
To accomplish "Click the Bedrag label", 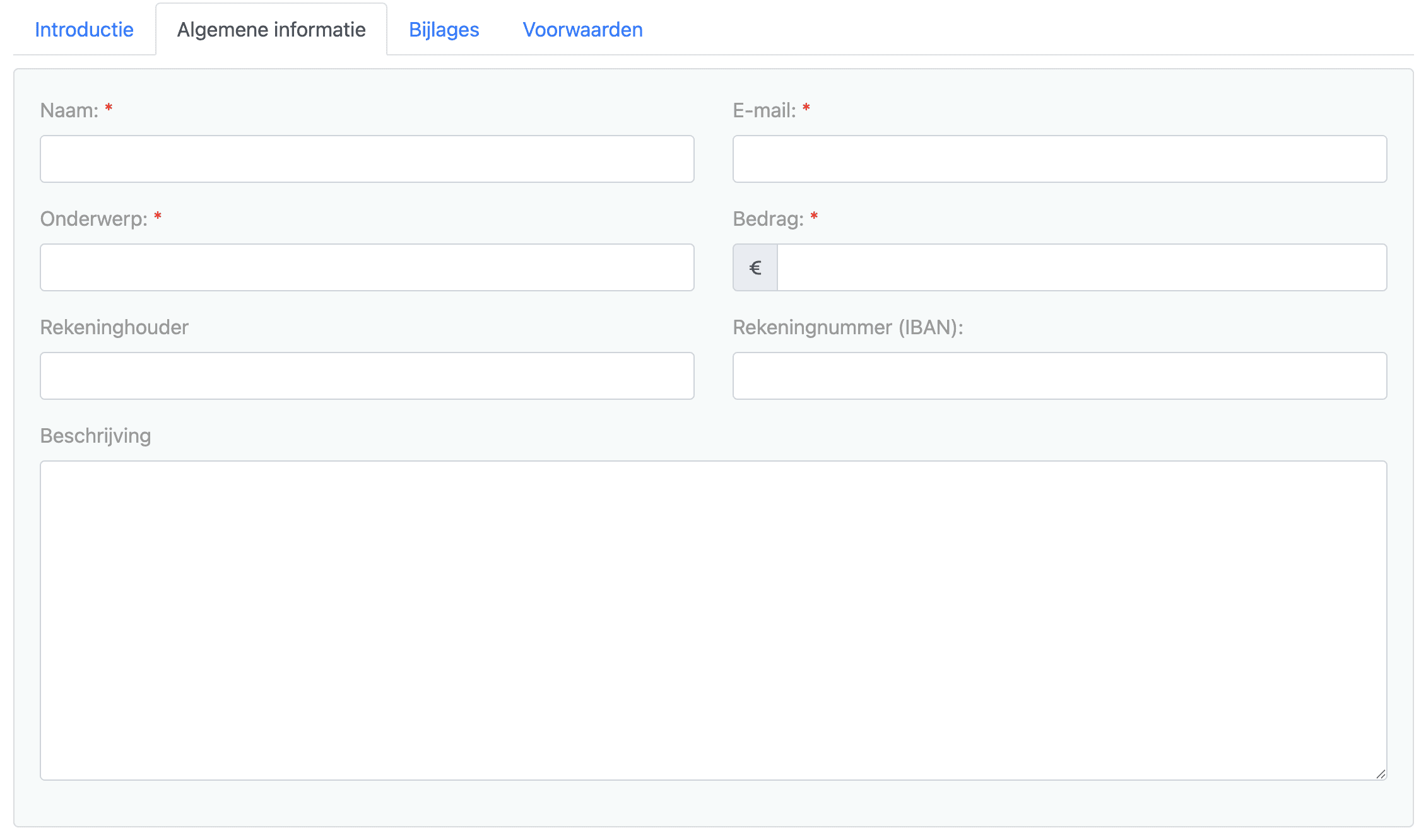I will click(768, 219).
